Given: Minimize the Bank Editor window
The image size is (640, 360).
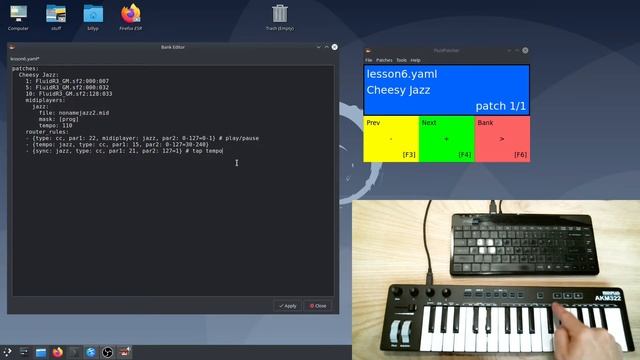Looking at the screenshot, I should 319,47.
